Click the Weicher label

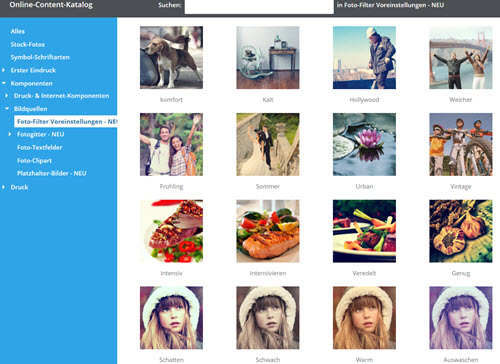461,100
